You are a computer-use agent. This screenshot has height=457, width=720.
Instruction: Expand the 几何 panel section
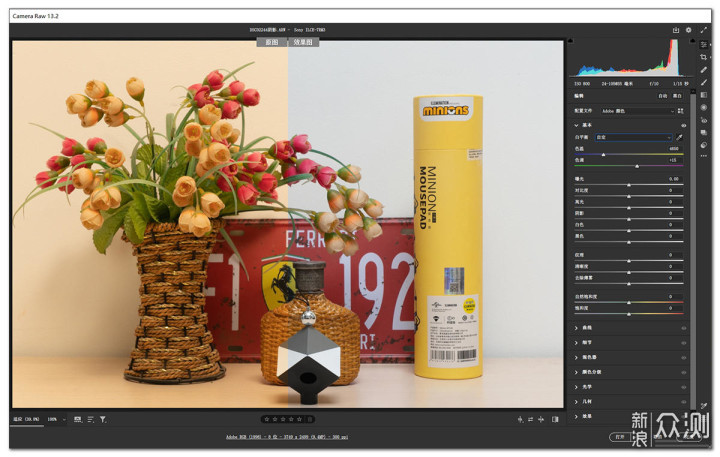point(576,401)
